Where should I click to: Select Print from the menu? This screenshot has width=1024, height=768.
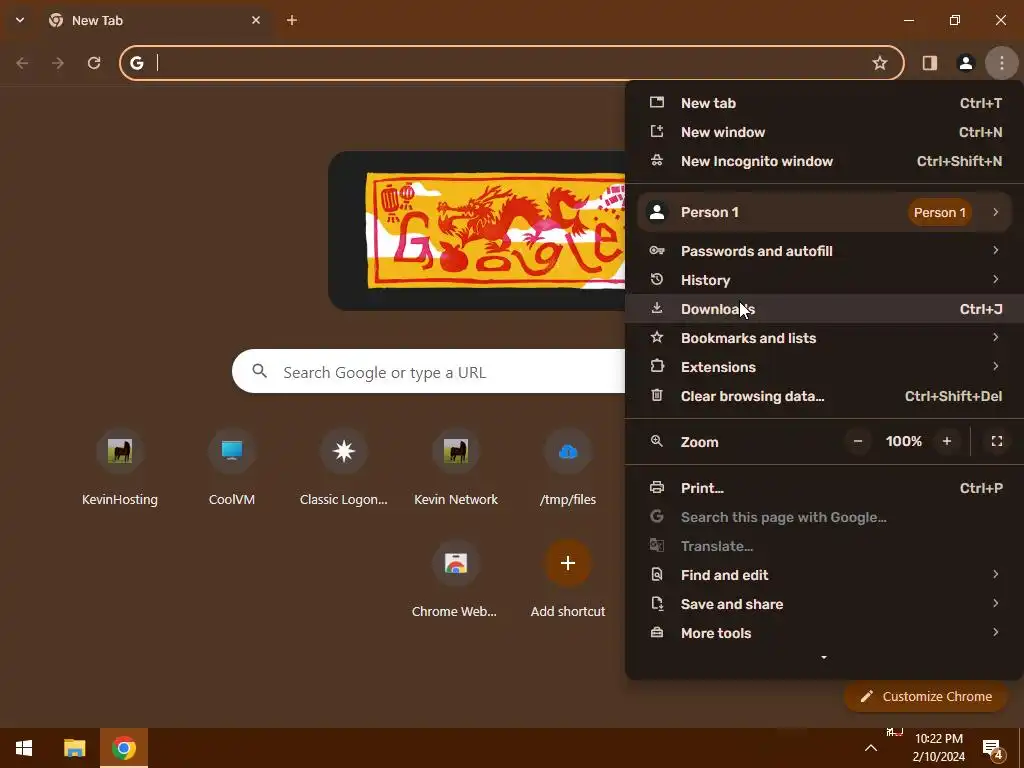pyautogui.click(x=824, y=488)
